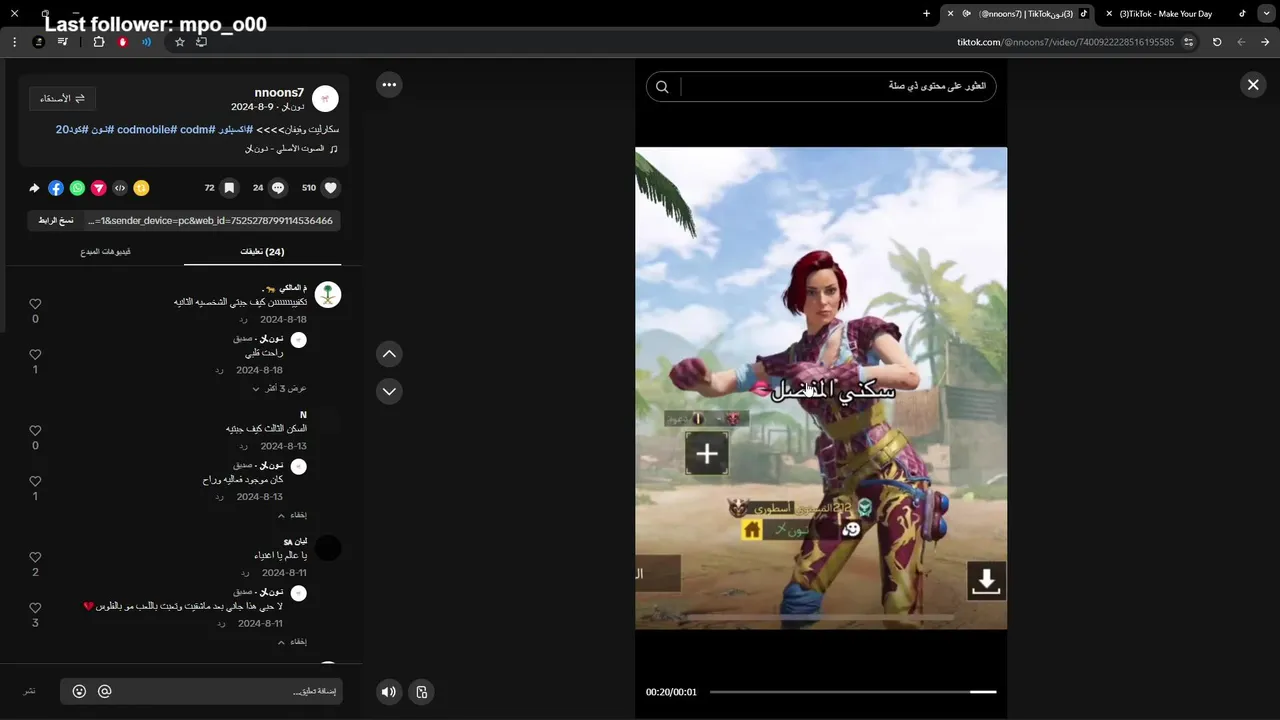
Task: Open the #codmobile hashtag
Action: point(147,129)
